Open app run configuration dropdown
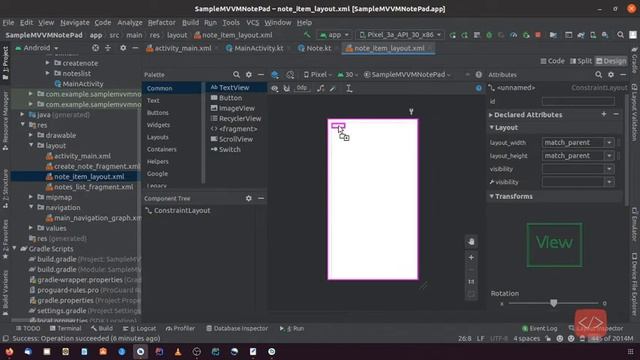The height and width of the screenshot is (360, 640). pos(334,35)
